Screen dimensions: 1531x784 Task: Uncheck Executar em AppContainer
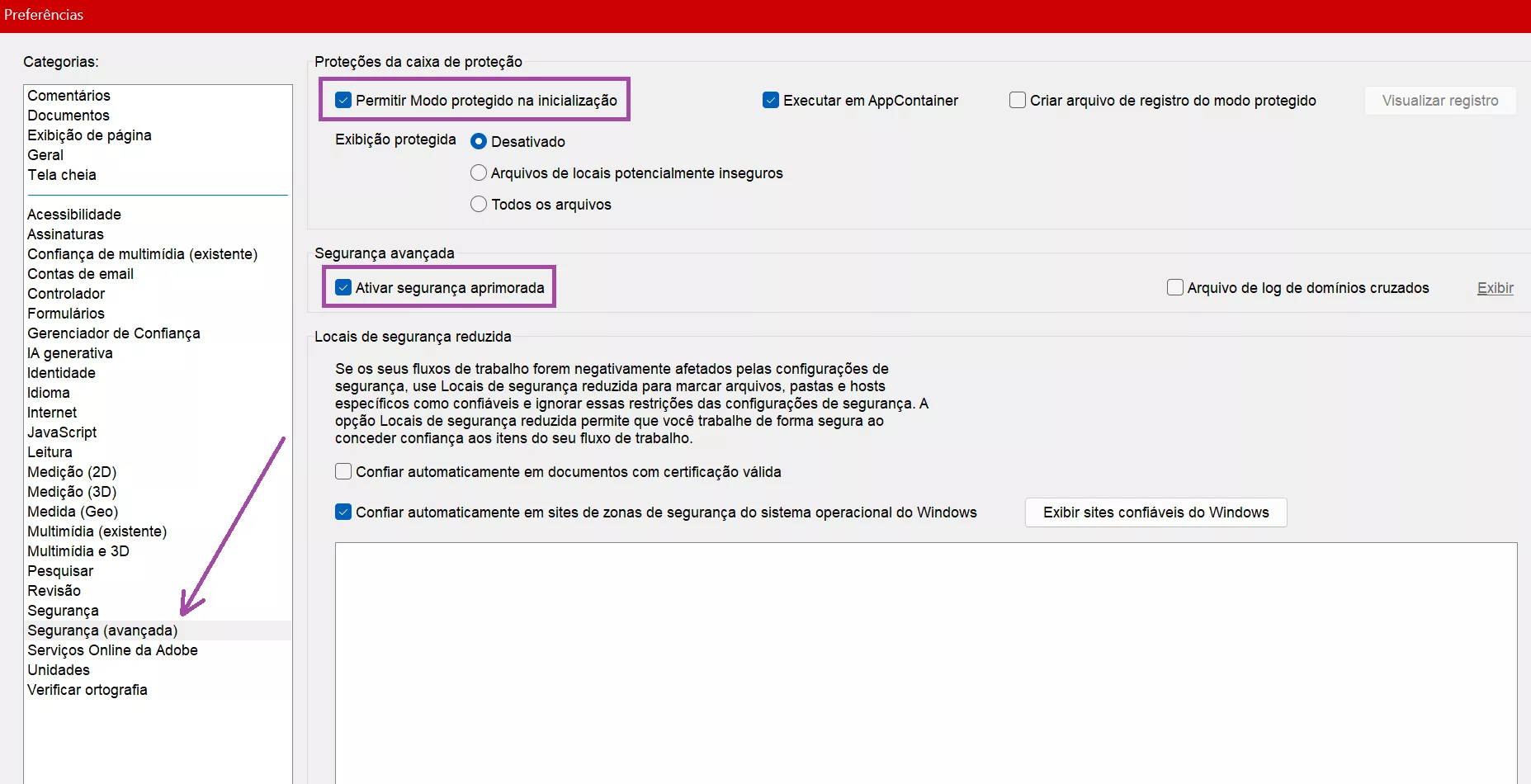click(x=770, y=100)
